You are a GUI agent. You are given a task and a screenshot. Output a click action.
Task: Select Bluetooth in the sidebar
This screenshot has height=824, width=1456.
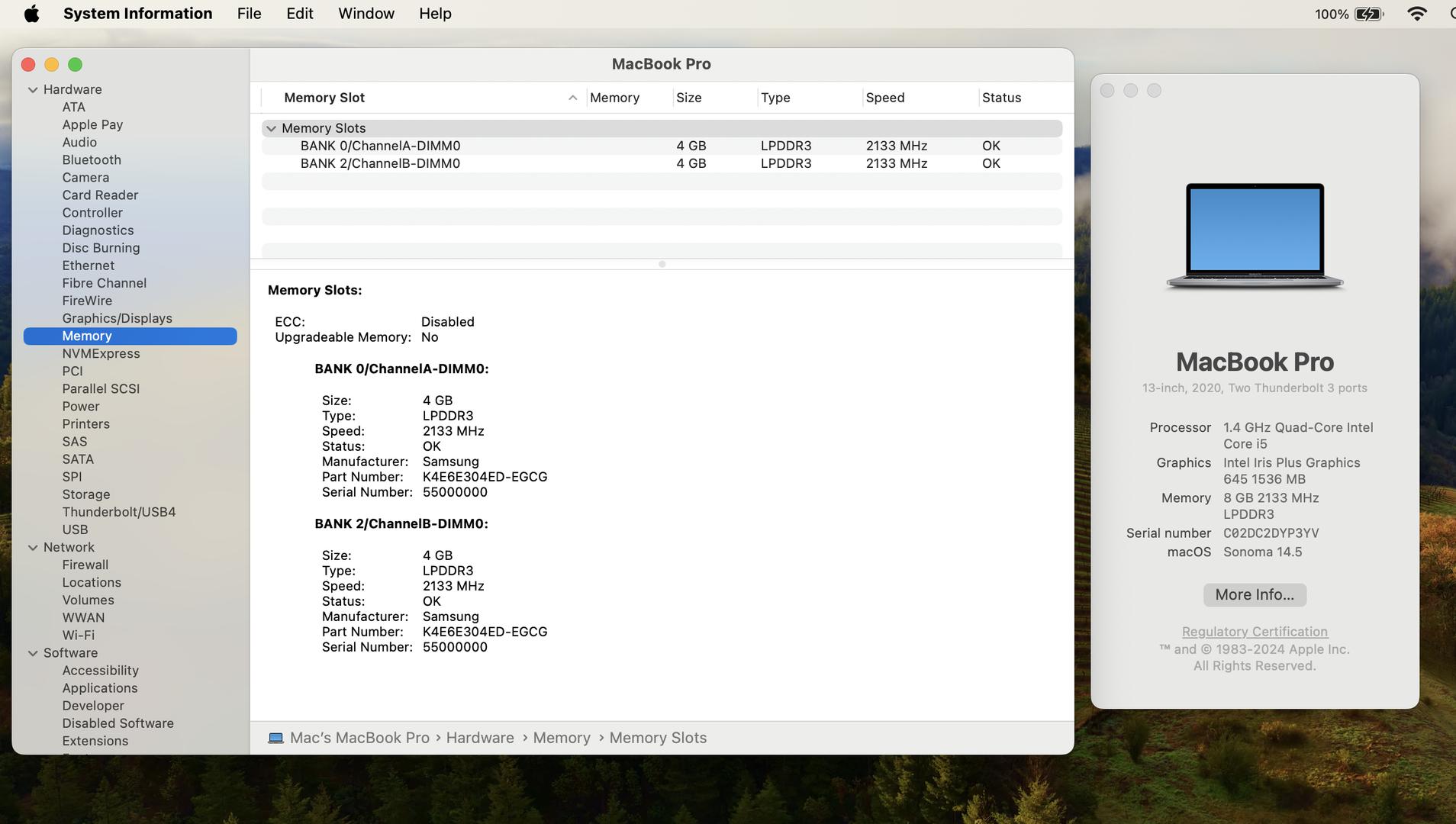coord(92,160)
